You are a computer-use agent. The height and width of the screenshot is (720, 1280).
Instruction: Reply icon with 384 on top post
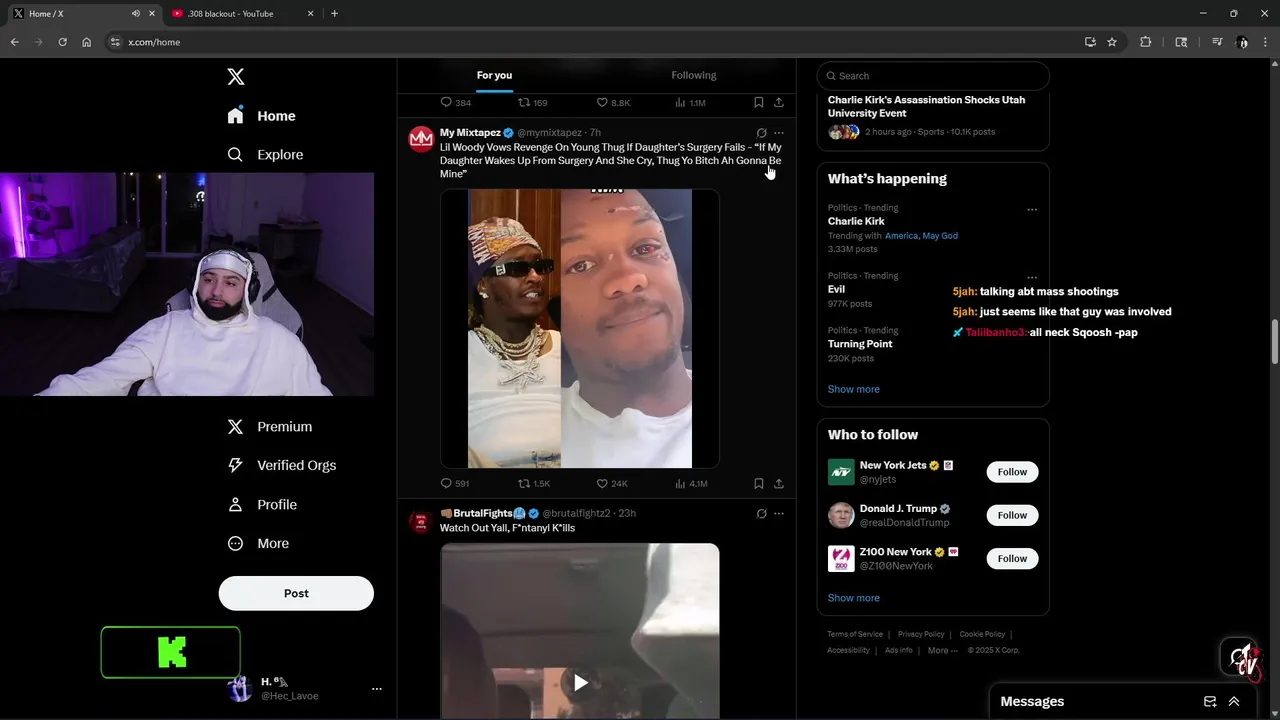[455, 103]
